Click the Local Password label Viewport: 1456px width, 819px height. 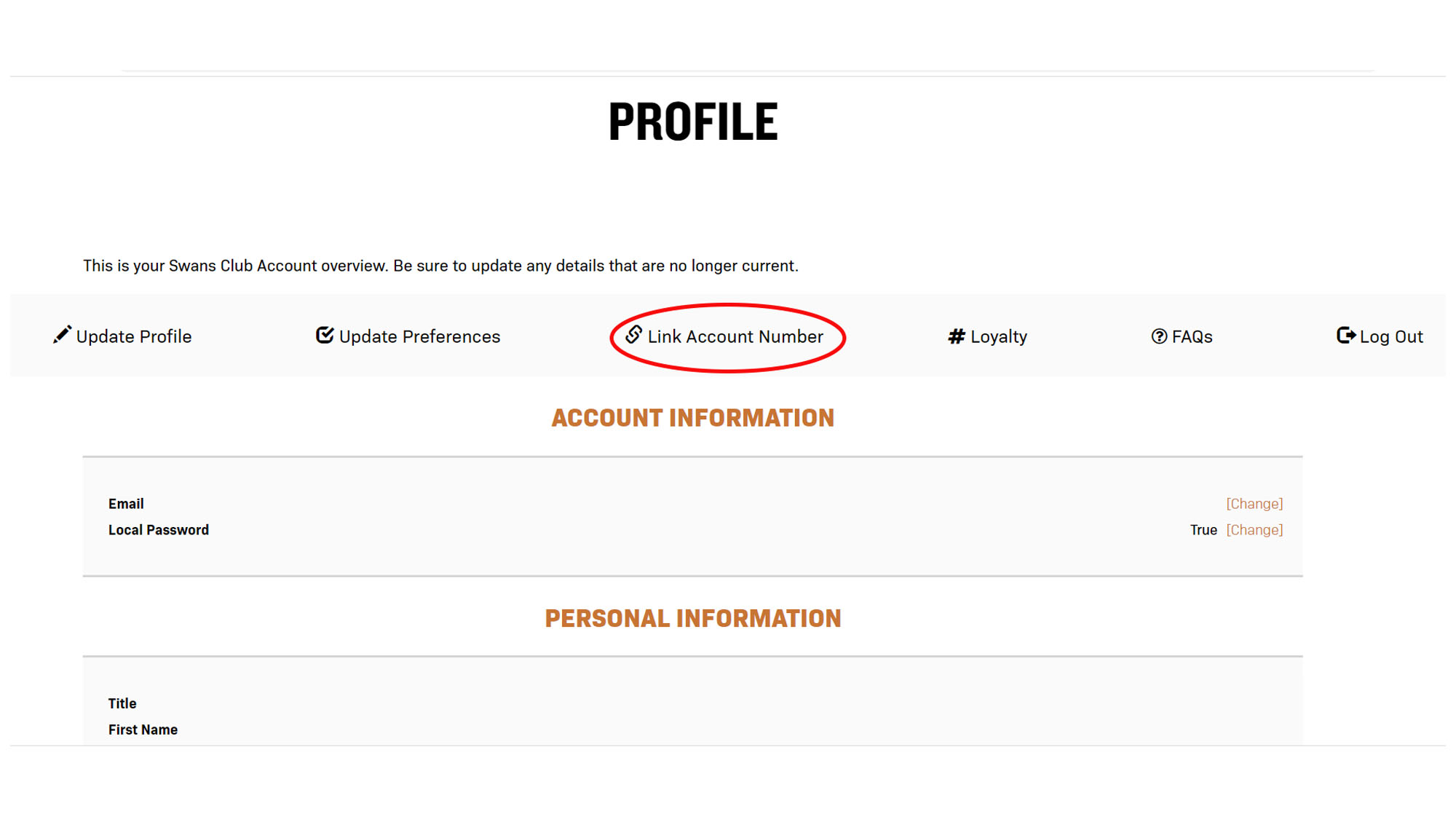(159, 530)
